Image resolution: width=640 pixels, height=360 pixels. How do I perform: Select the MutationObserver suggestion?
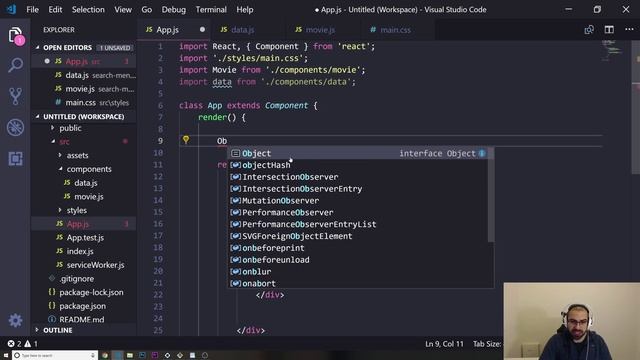click(x=359, y=201)
